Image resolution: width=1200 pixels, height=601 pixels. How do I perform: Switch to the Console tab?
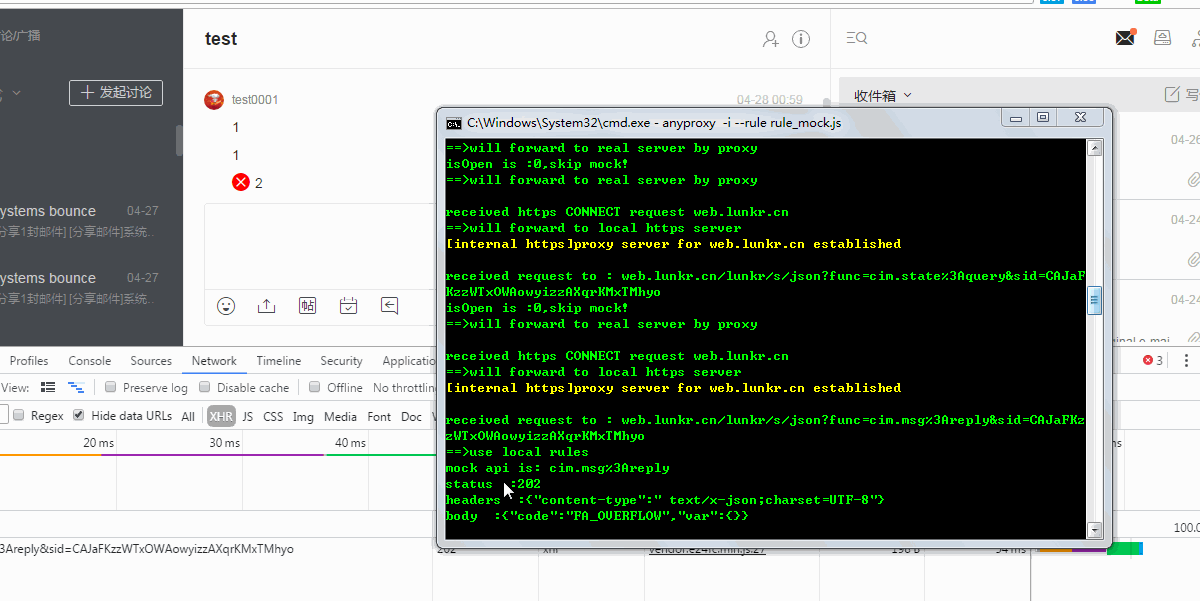[x=90, y=361]
